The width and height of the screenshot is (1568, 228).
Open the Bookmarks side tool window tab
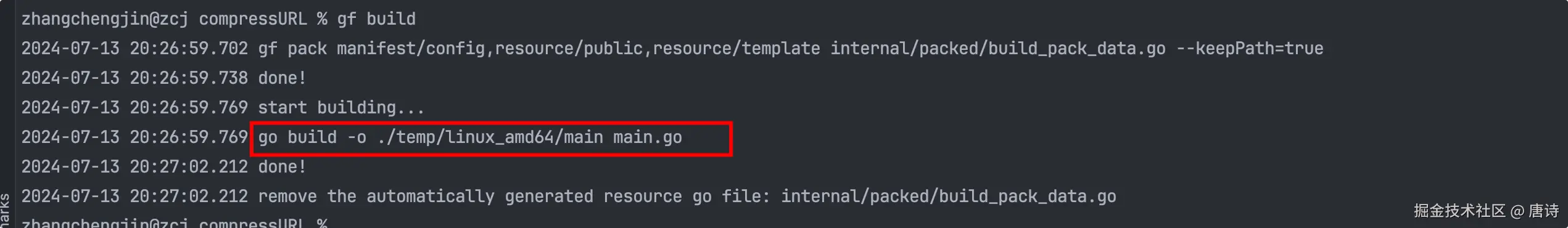tap(5, 210)
